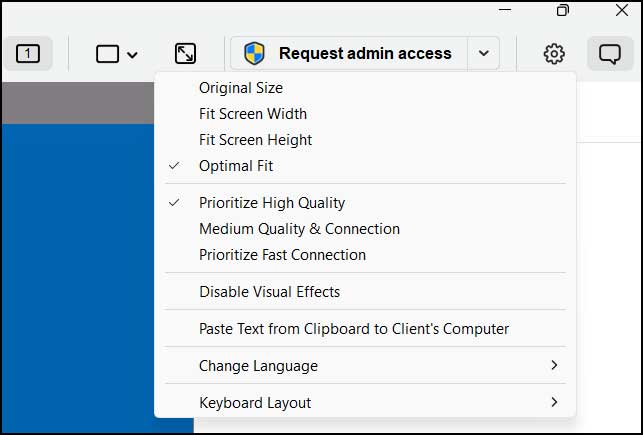
Task: Paste Text from Clipboard to Client's Computer
Action: click(354, 329)
